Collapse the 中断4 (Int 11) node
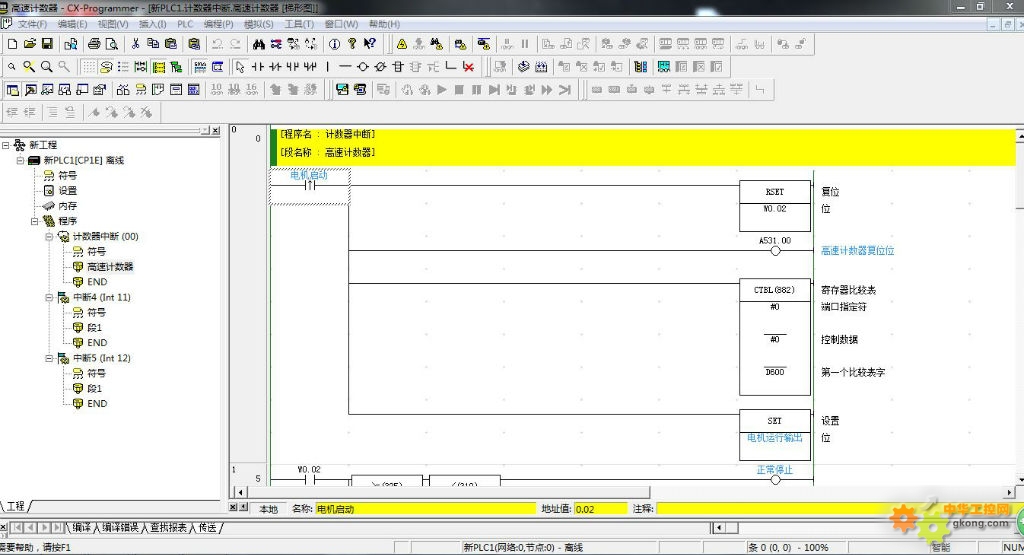The height and width of the screenshot is (555, 1024). coord(49,297)
